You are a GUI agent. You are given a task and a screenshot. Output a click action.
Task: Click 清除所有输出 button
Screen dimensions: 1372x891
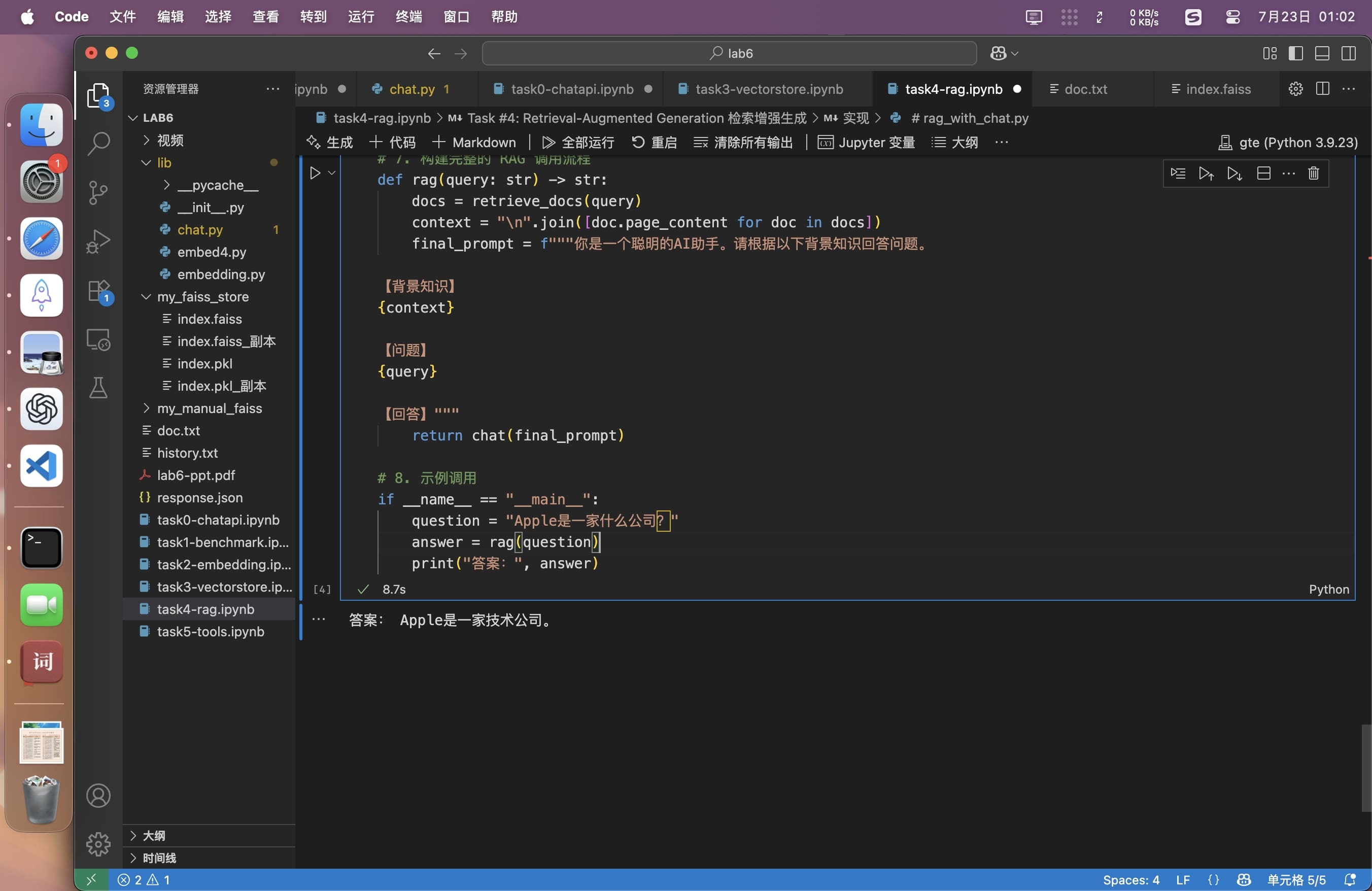tap(744, 143)
